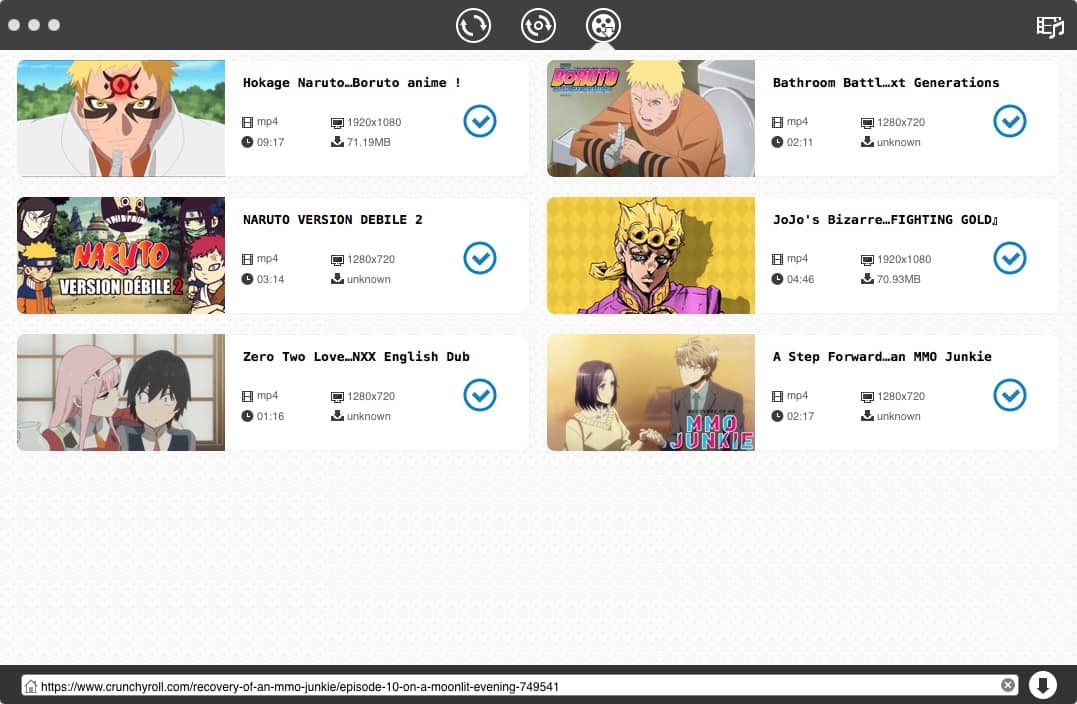Click the clock icon in MMO Junkie card
This screenshot has height=704, width=1077.
[x=777, y=416]
